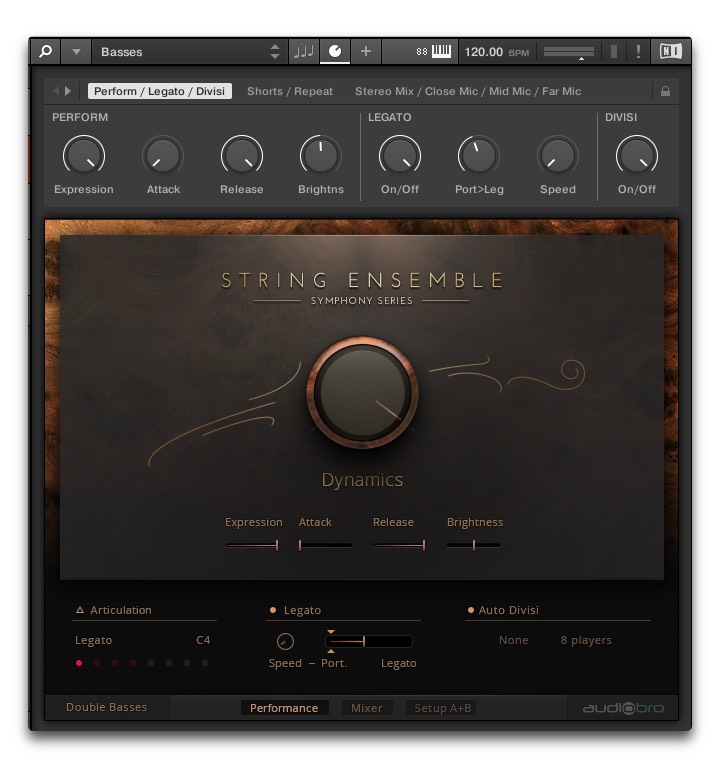The width and height of the screenshot is (720, 767).
Task: Open the Setup A+B page tab
Action: pyautogui.click(x=443, y=708)
